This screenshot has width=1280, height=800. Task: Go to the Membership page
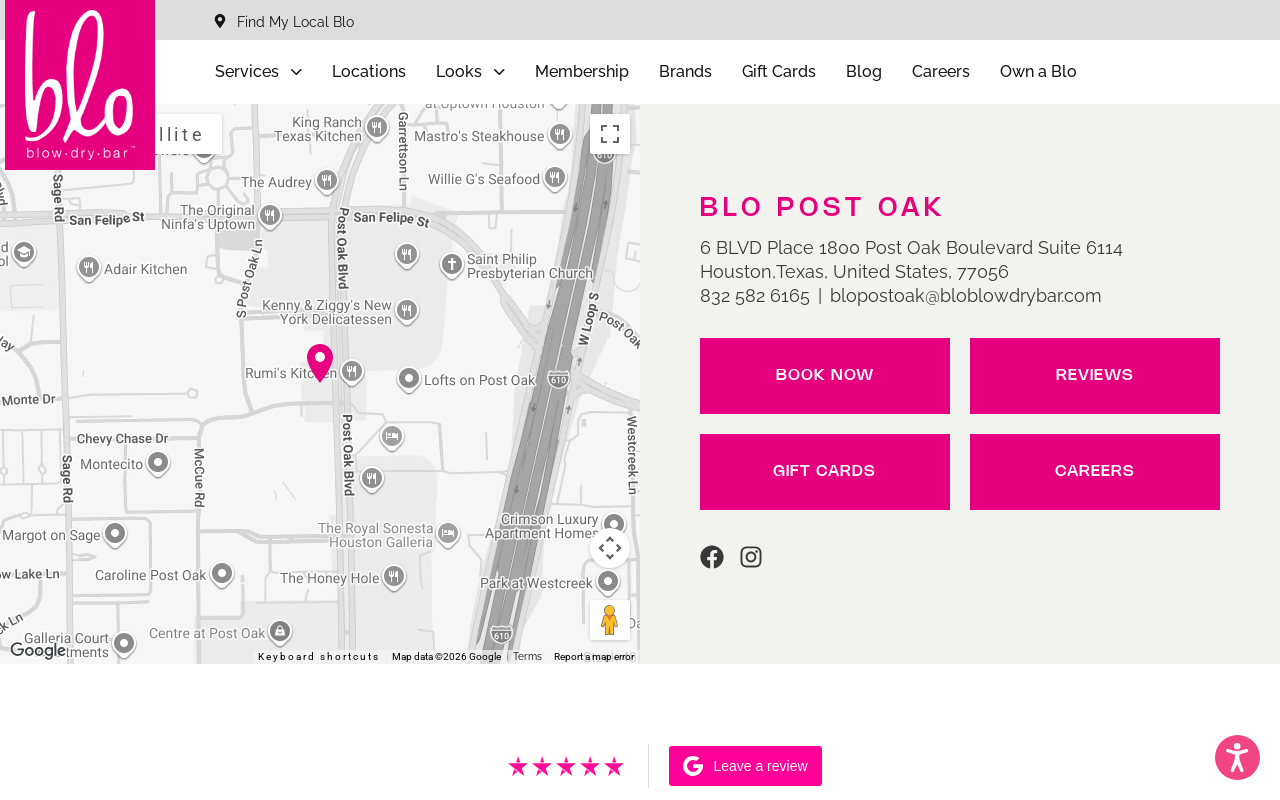coord(582,71)
